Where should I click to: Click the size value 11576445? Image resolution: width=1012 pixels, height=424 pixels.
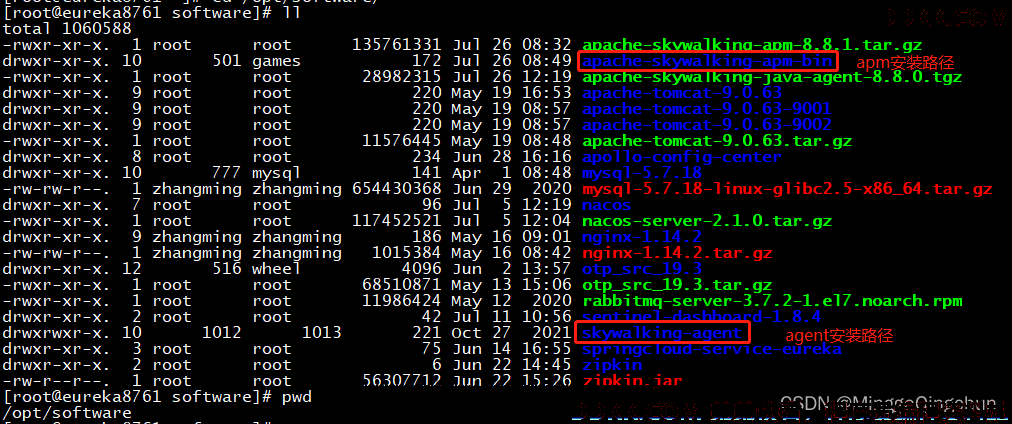(x=401, y=141)
